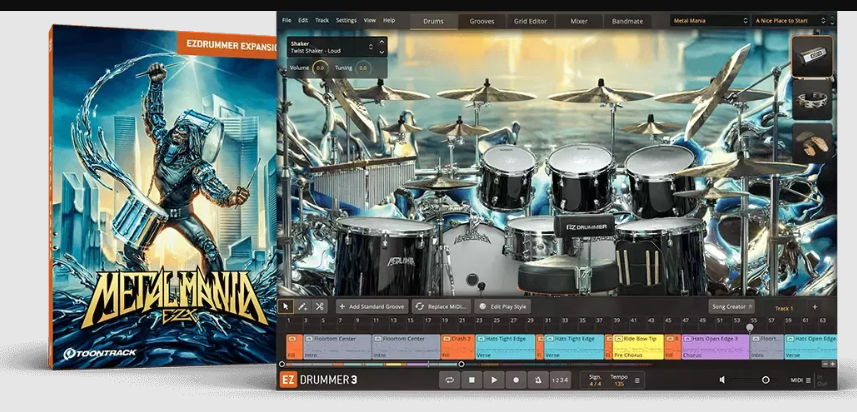The width and height of the screenshot is (857, 412).
Task: Select the Chorus song block
Action: coord(715,347)
